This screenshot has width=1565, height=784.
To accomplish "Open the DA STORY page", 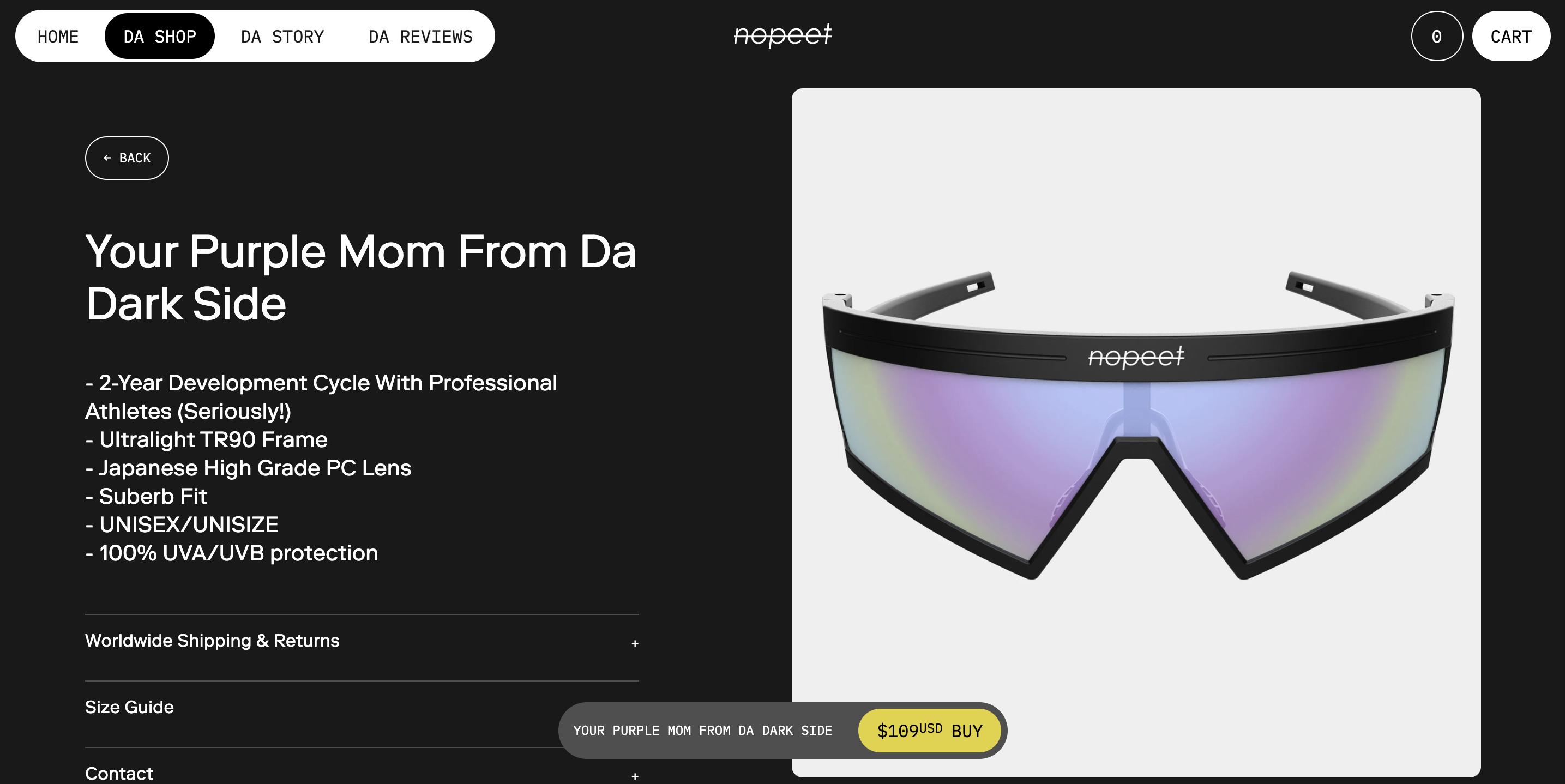I will (282, 37).
